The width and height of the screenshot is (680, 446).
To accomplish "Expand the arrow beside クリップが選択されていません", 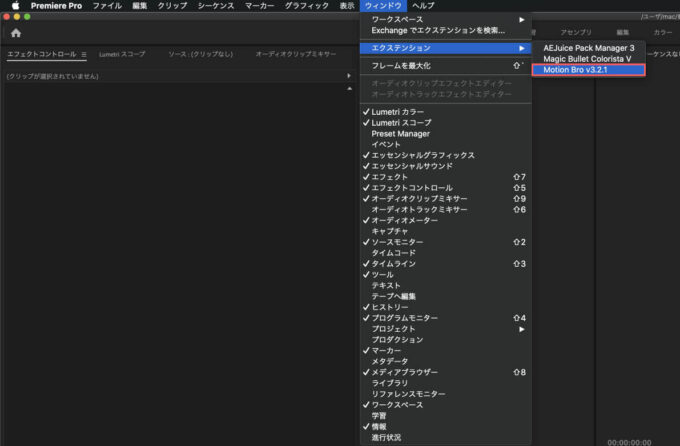I will pos(349,76).
